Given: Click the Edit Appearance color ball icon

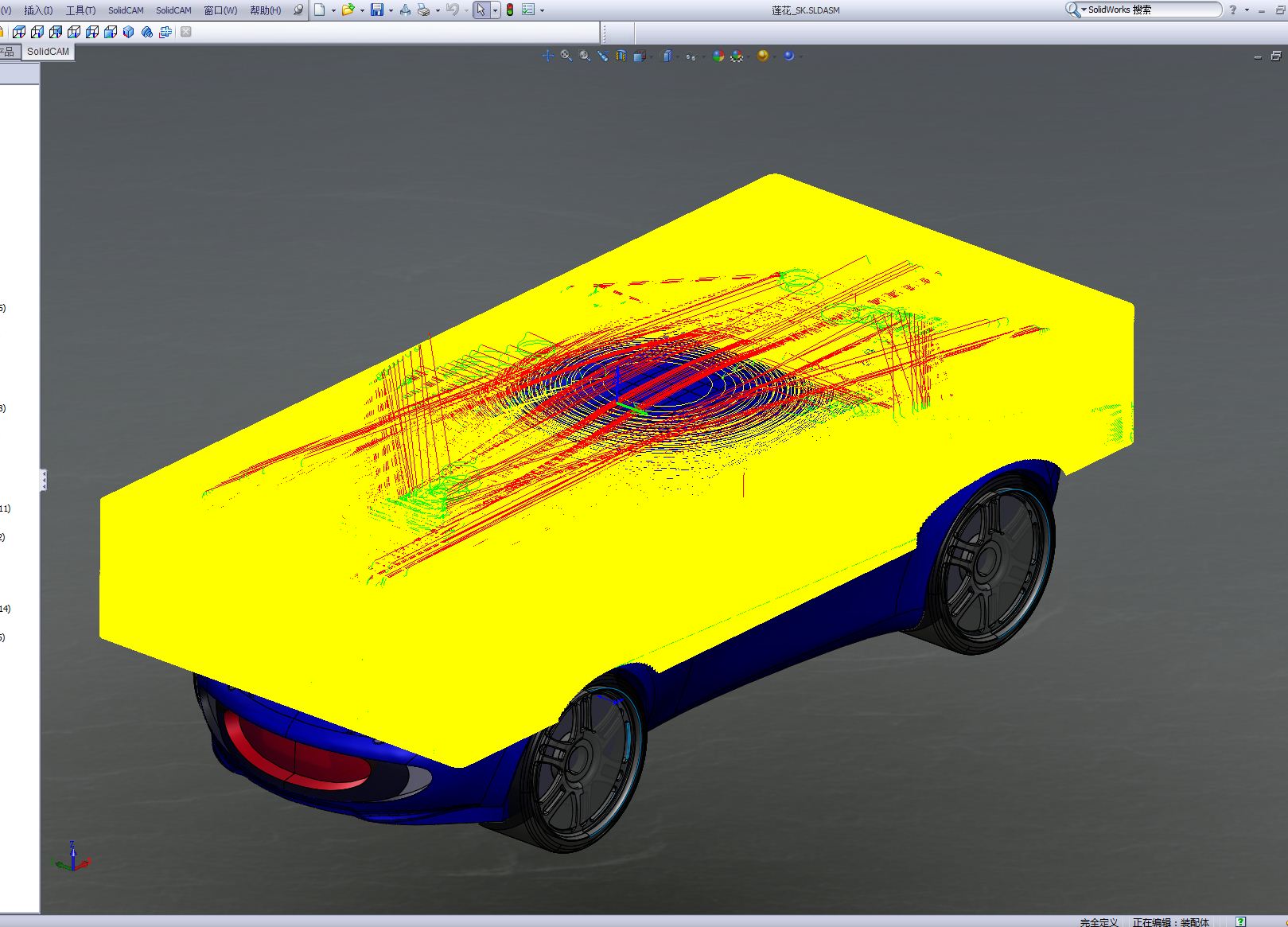Looking at the screenshot, I should 718,56.
